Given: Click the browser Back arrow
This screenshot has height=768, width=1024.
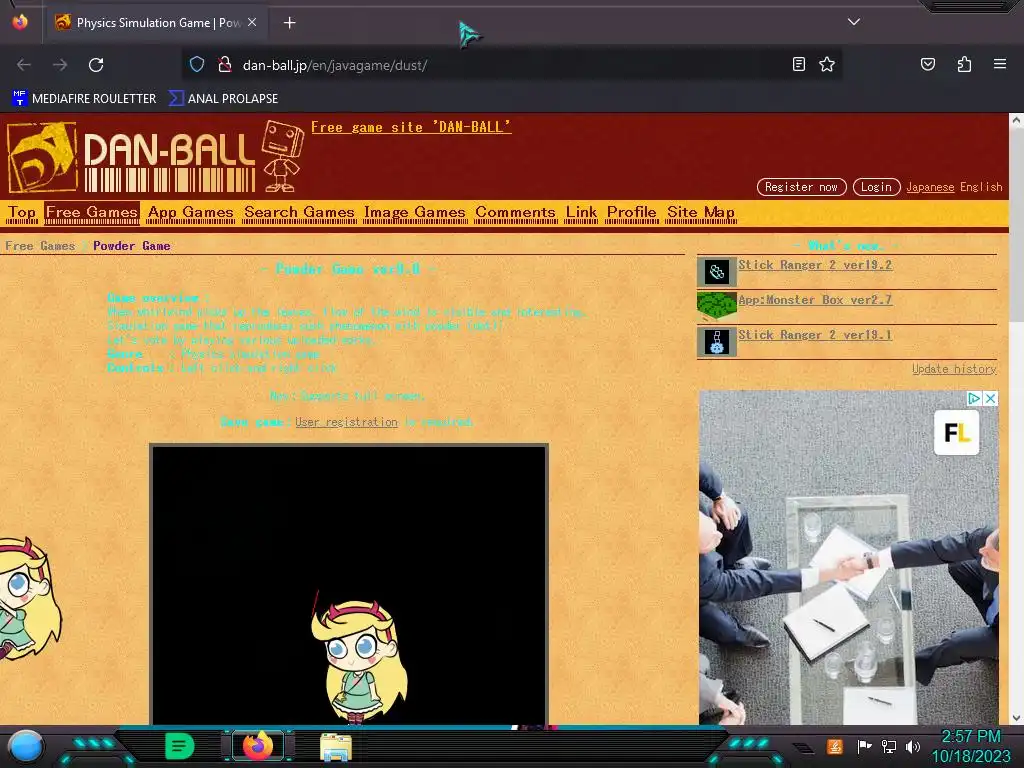Looking at the screenshot, I should point(24,65).
